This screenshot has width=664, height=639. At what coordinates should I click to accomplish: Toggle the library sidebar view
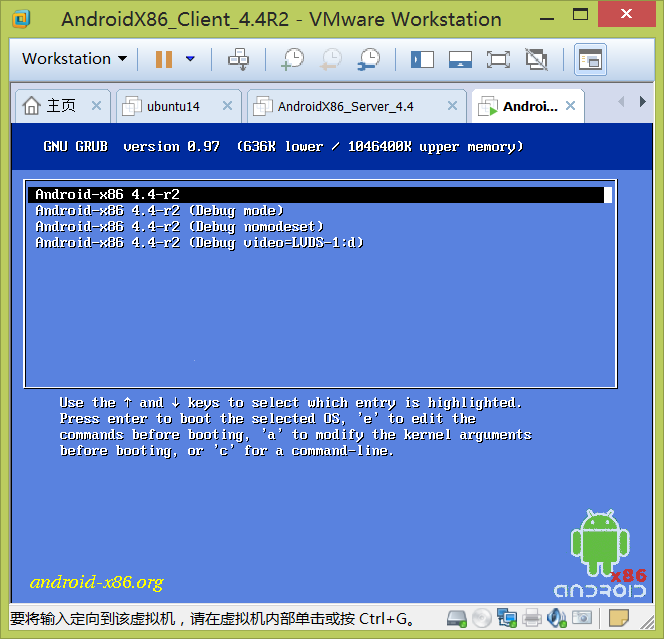click(x=422, y=59)
